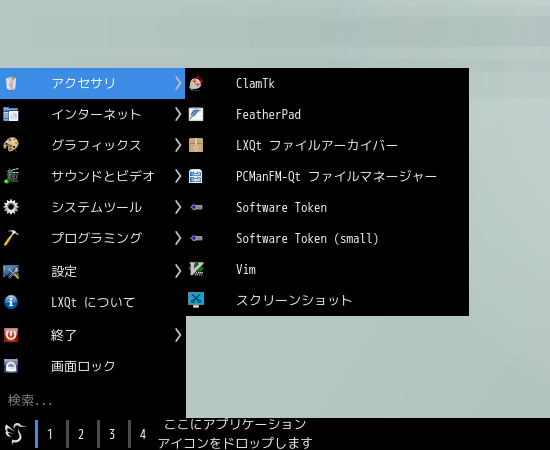Open LXQt について menu entry
Viewport: 550px width, 450px height.
[92, 302]
